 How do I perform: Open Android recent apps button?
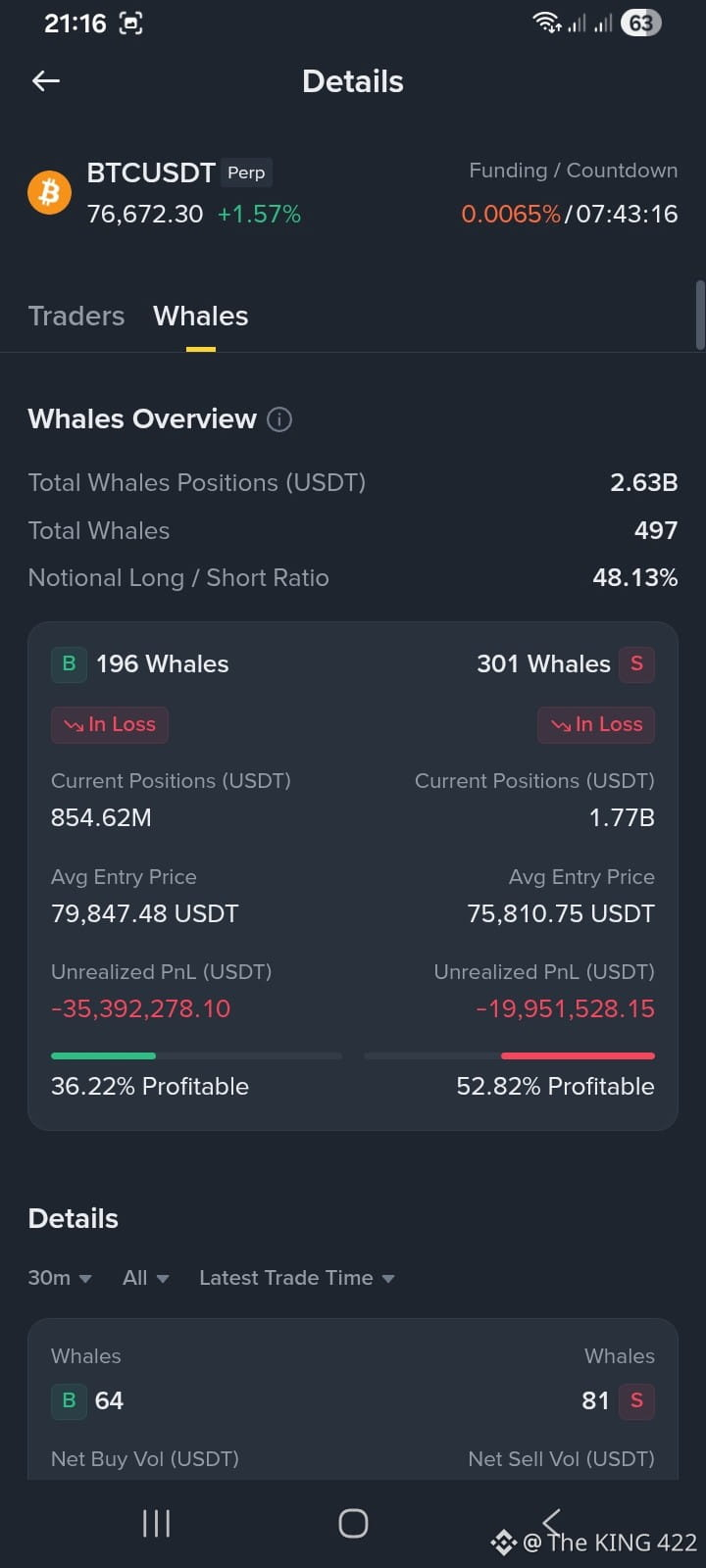(157, 1523)
